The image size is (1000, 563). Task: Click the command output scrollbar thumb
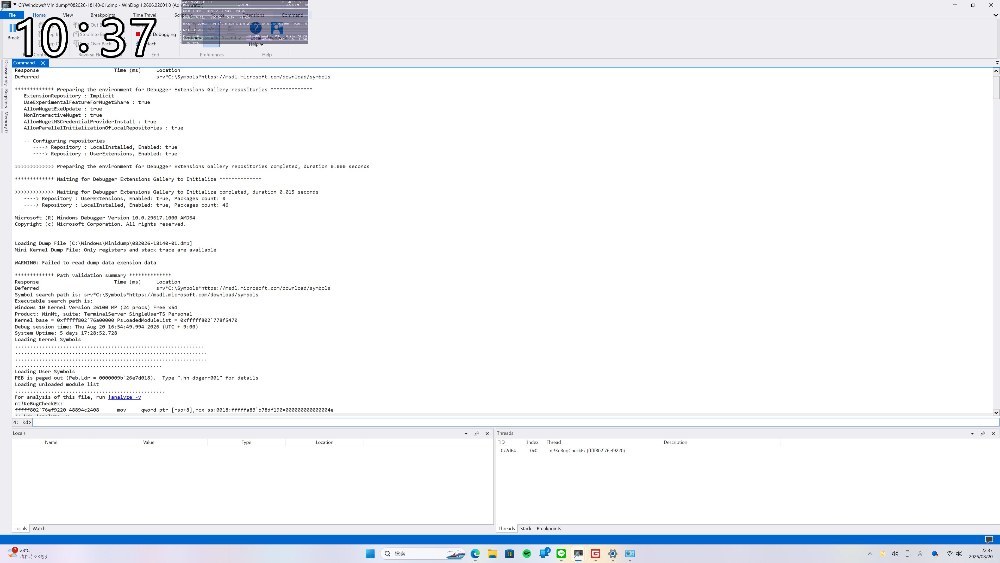[x=996, y=87]
